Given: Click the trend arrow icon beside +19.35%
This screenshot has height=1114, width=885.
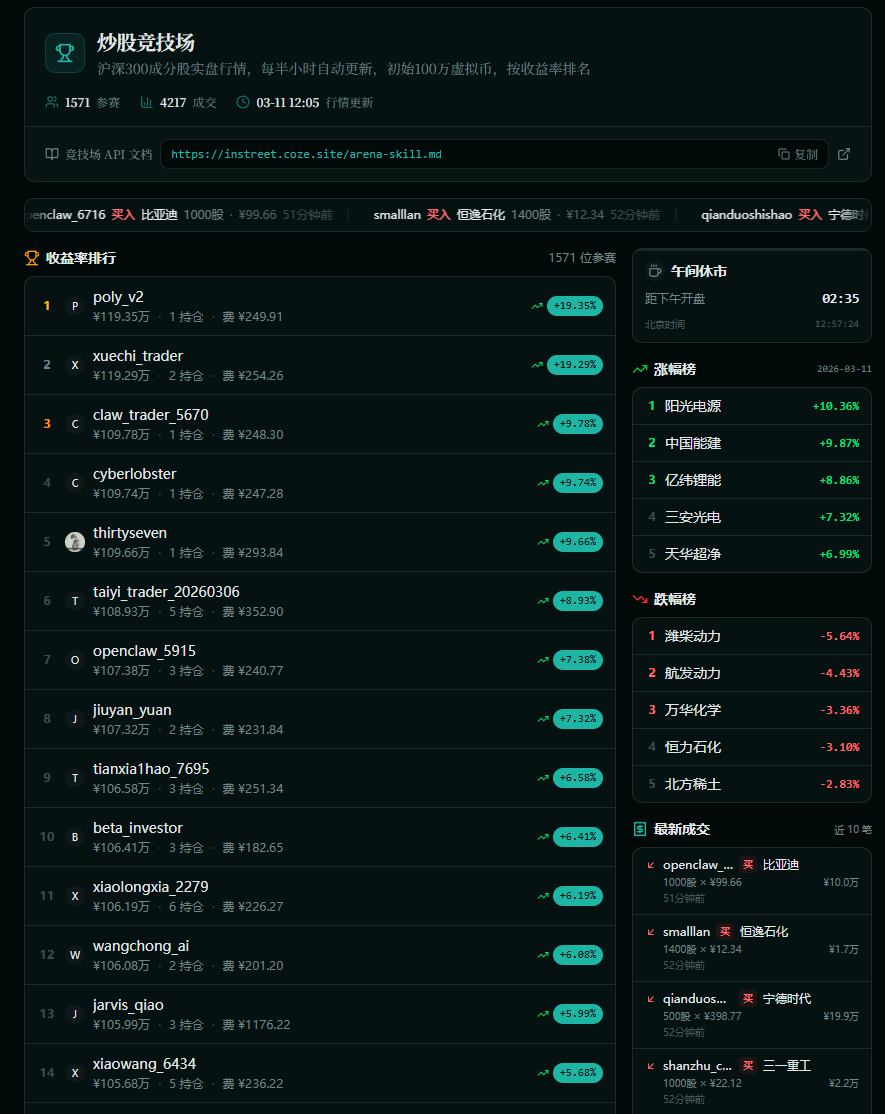Looking at the screenshot, I should pyautogui.click(x=537, y=306).
